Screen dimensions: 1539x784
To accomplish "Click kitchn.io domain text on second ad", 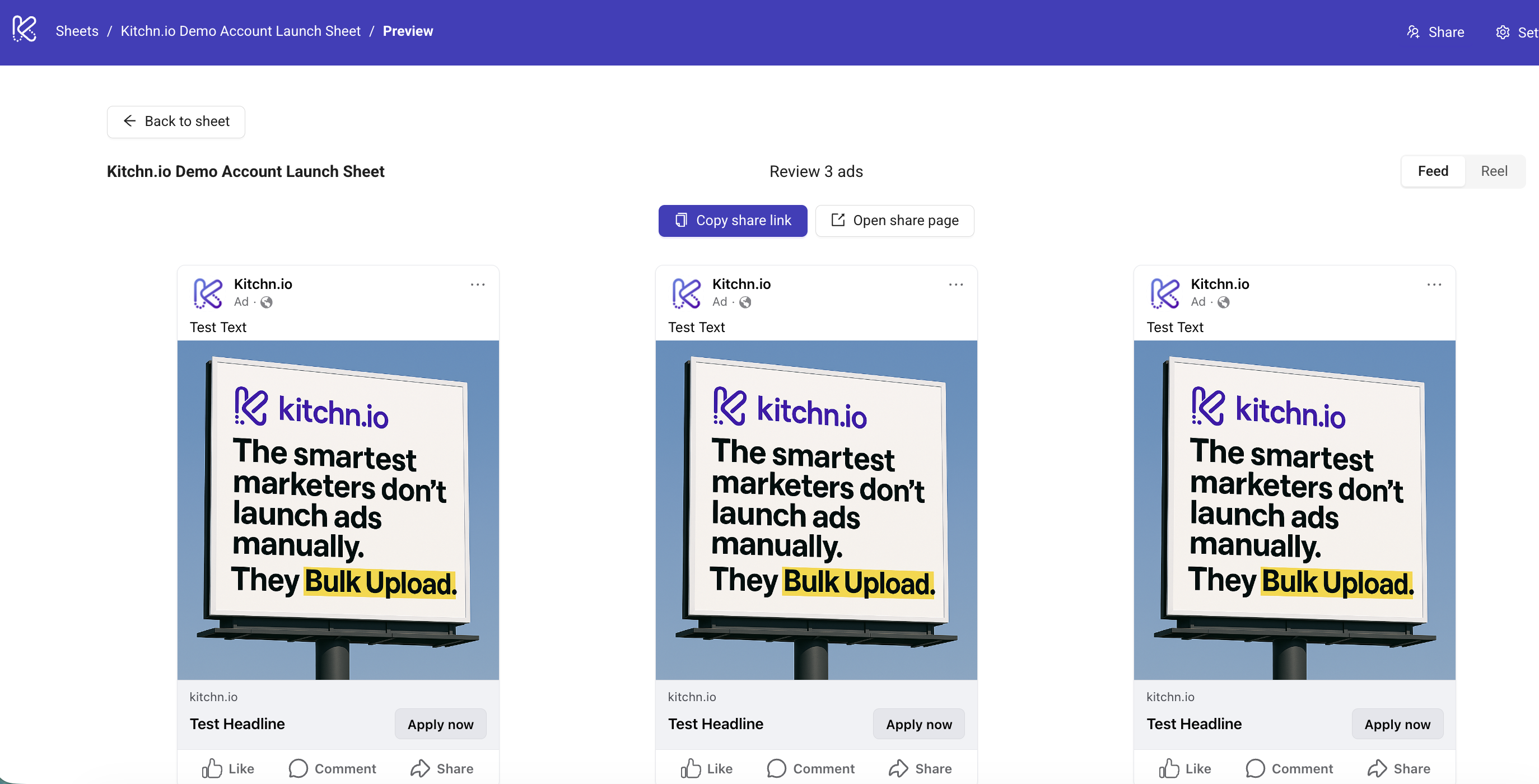I will click(x=692, y=697).
